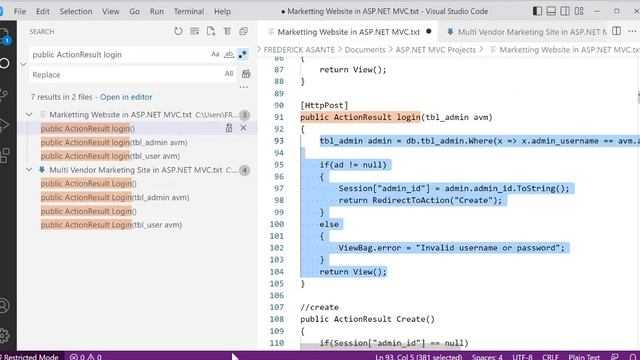640x360 pixels.
Task: Click ASP.NET MVC Projects breadcrumb
Action: [436, 50]
